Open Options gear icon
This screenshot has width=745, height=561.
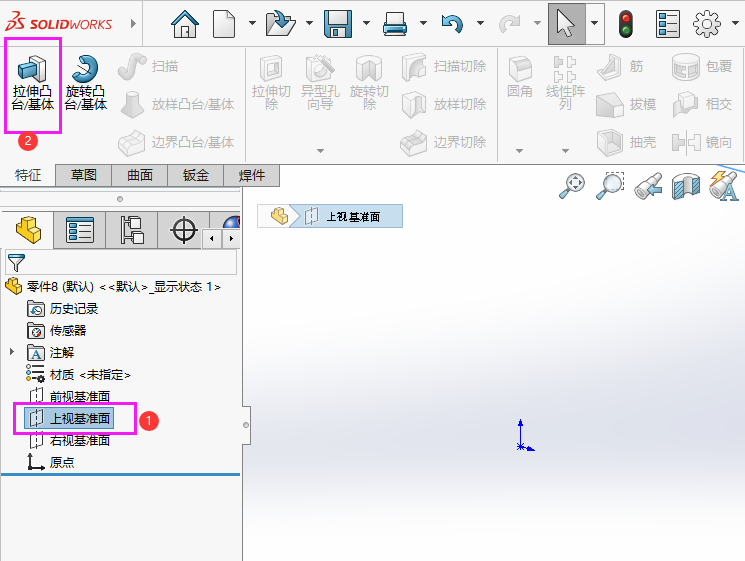click(707, 23)
